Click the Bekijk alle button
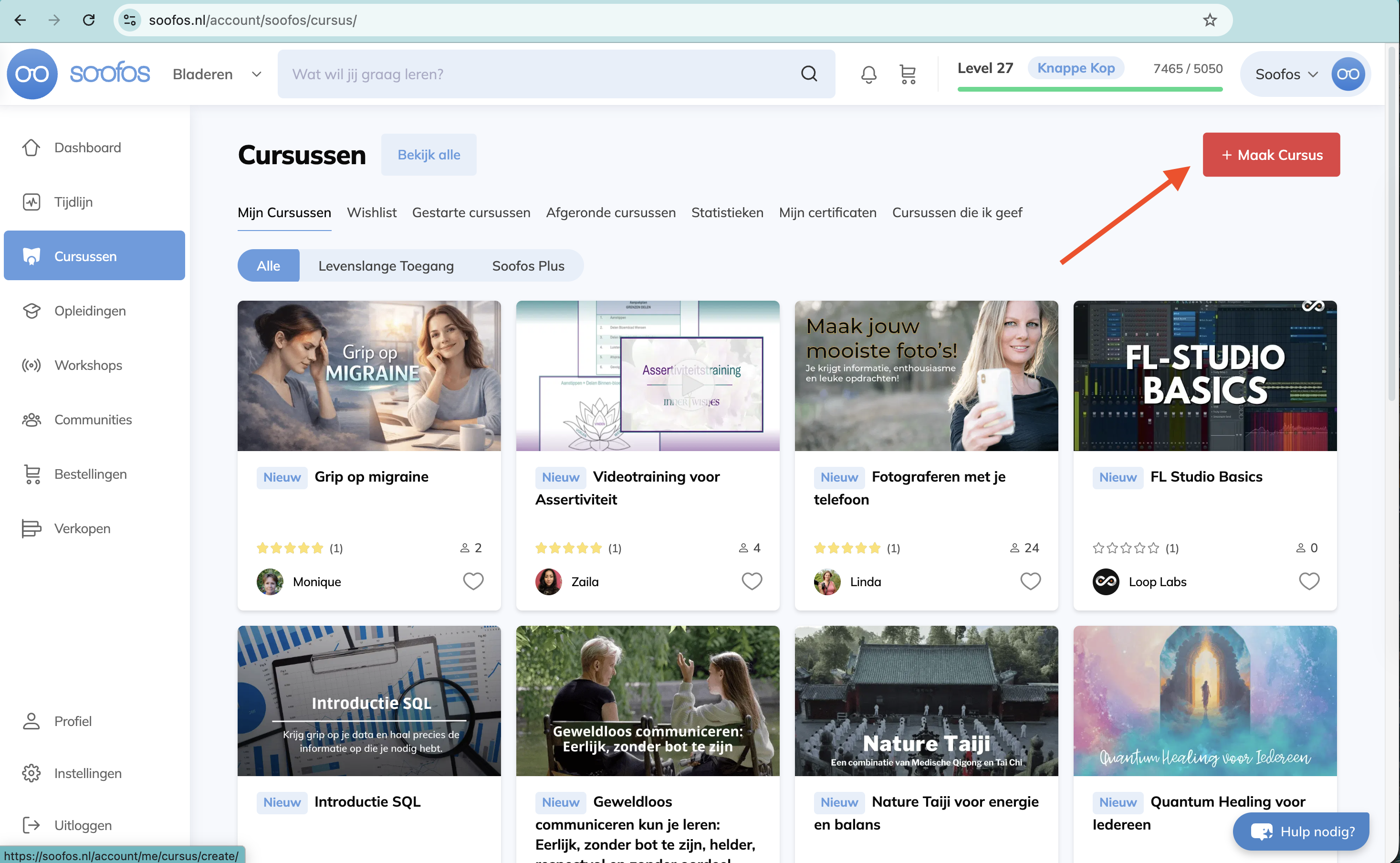Image resolution: width=1400 pixels, height=863 pixels. (x=428, y=155)
